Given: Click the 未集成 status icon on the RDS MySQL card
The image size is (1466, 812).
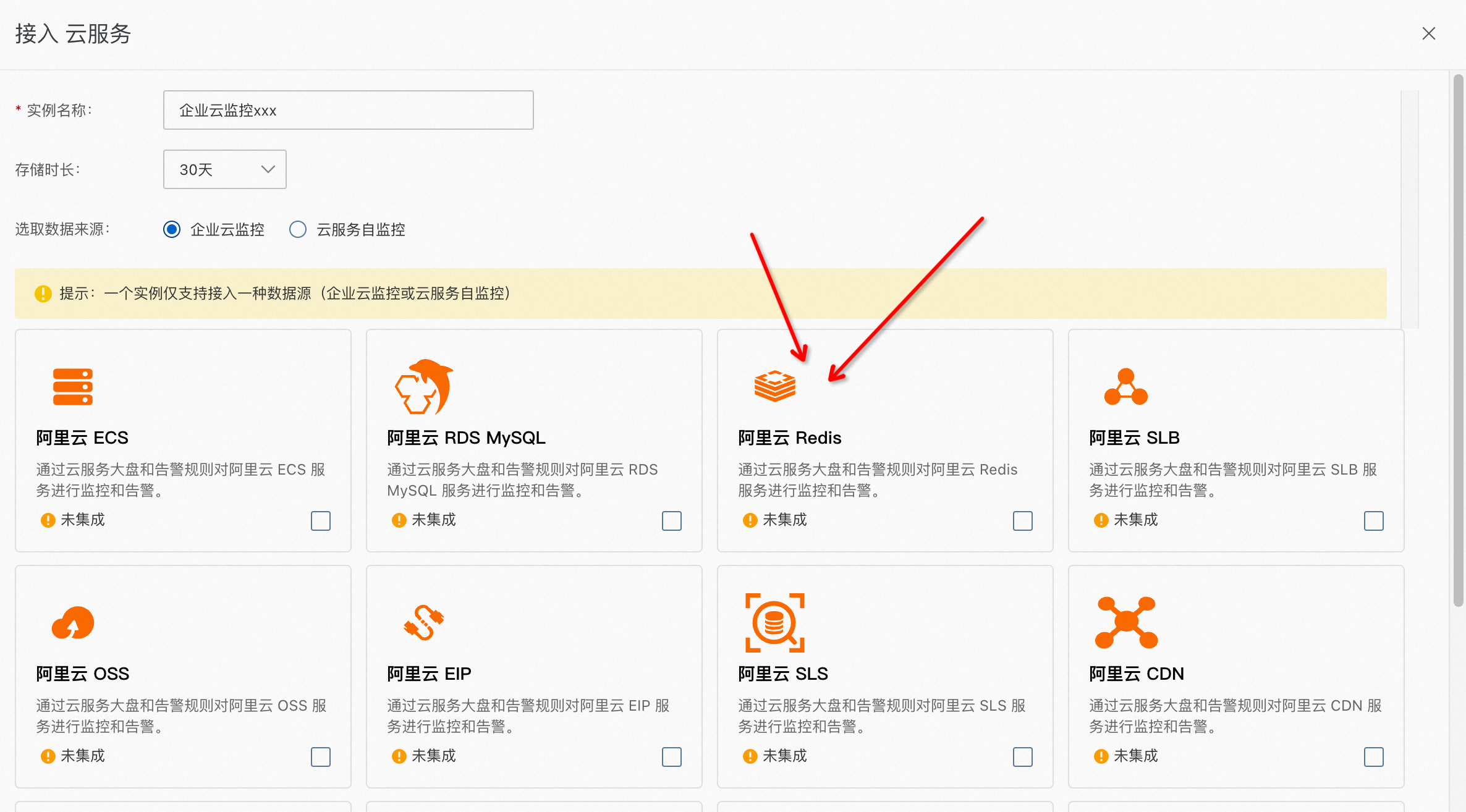Looking at the screenshot, I should pos(399,520).
